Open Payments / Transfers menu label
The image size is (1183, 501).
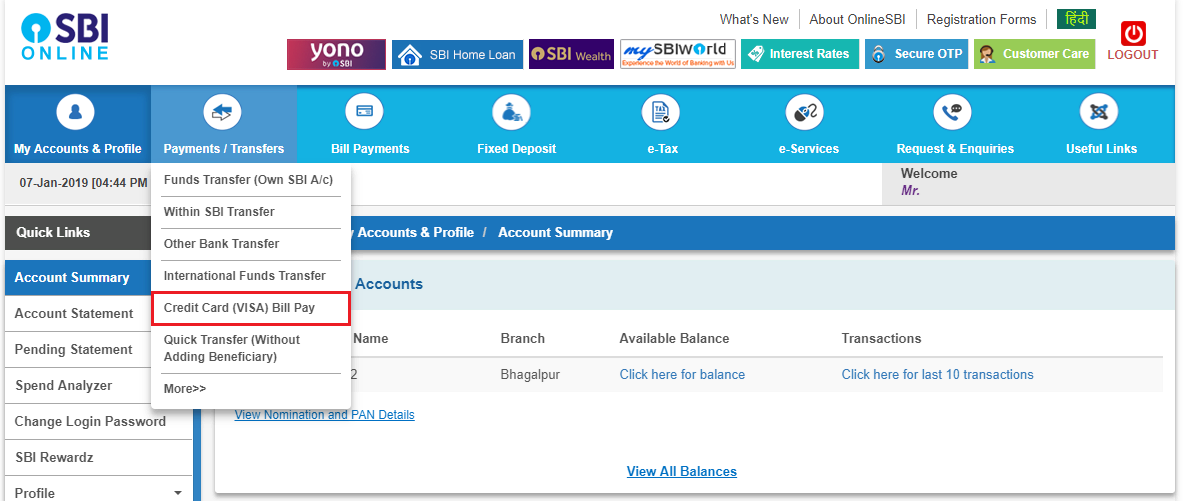coord(224,149)
